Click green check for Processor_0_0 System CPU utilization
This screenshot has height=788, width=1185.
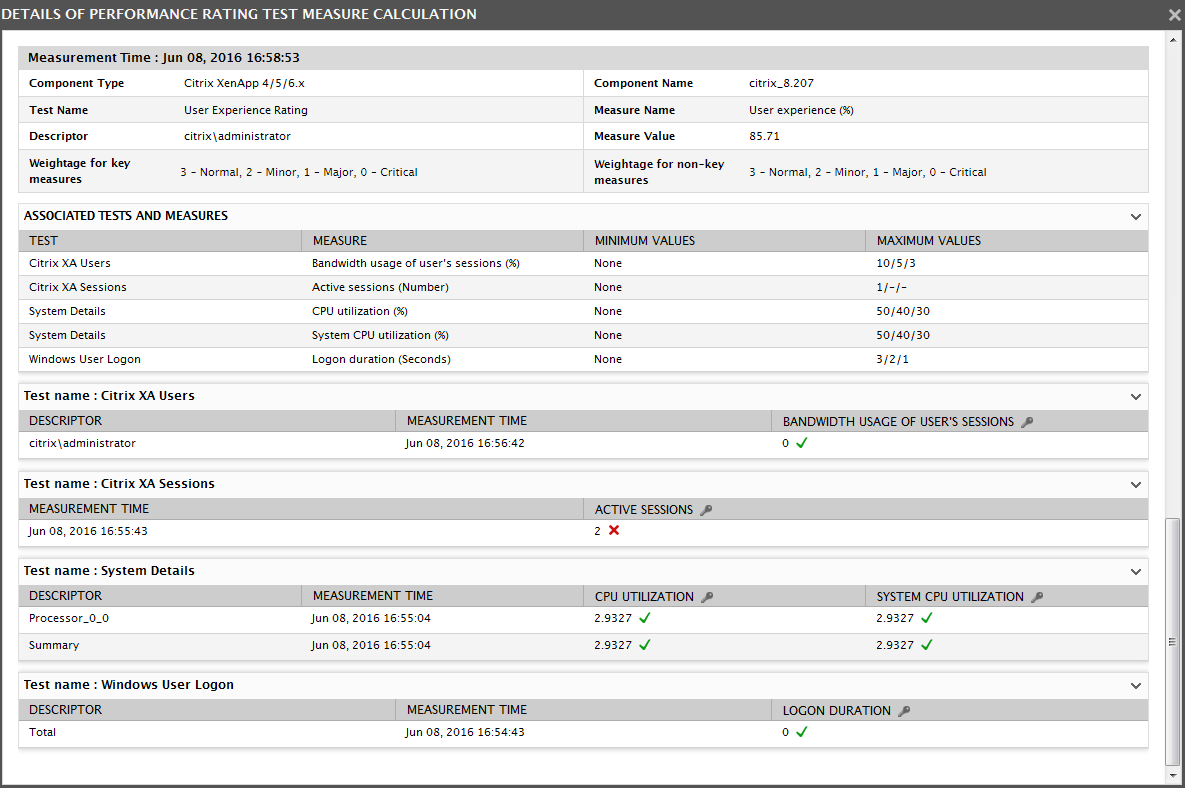tap(927, 618)
